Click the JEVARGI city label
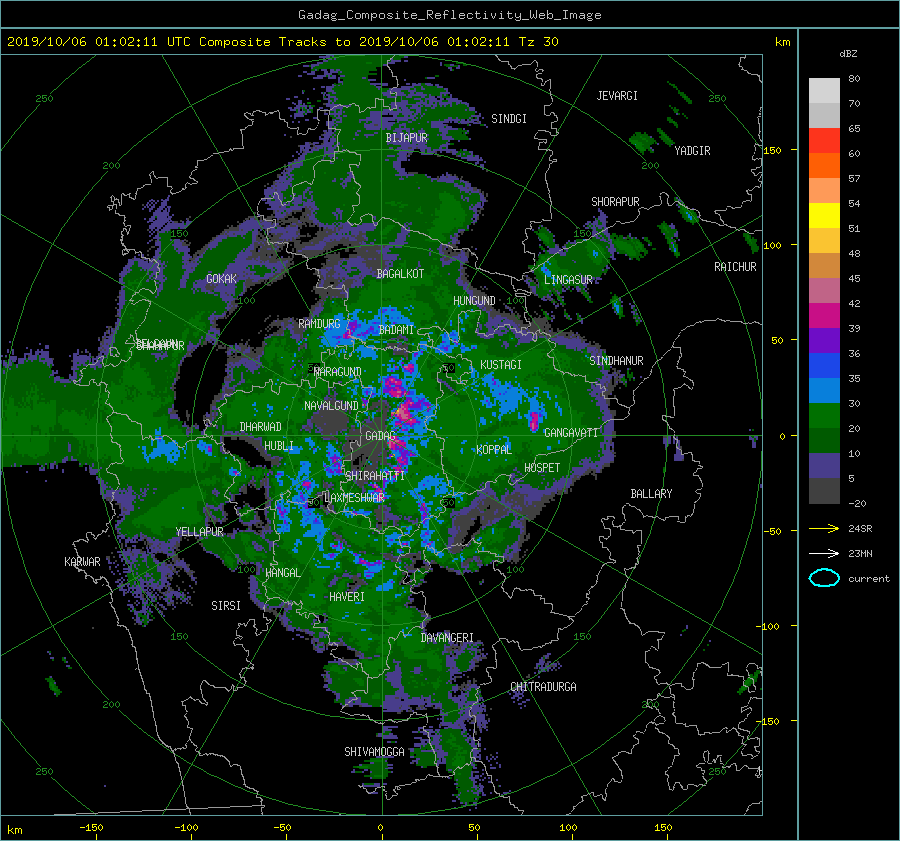This screenshot has height=841, width=900. tap(617, 96)
